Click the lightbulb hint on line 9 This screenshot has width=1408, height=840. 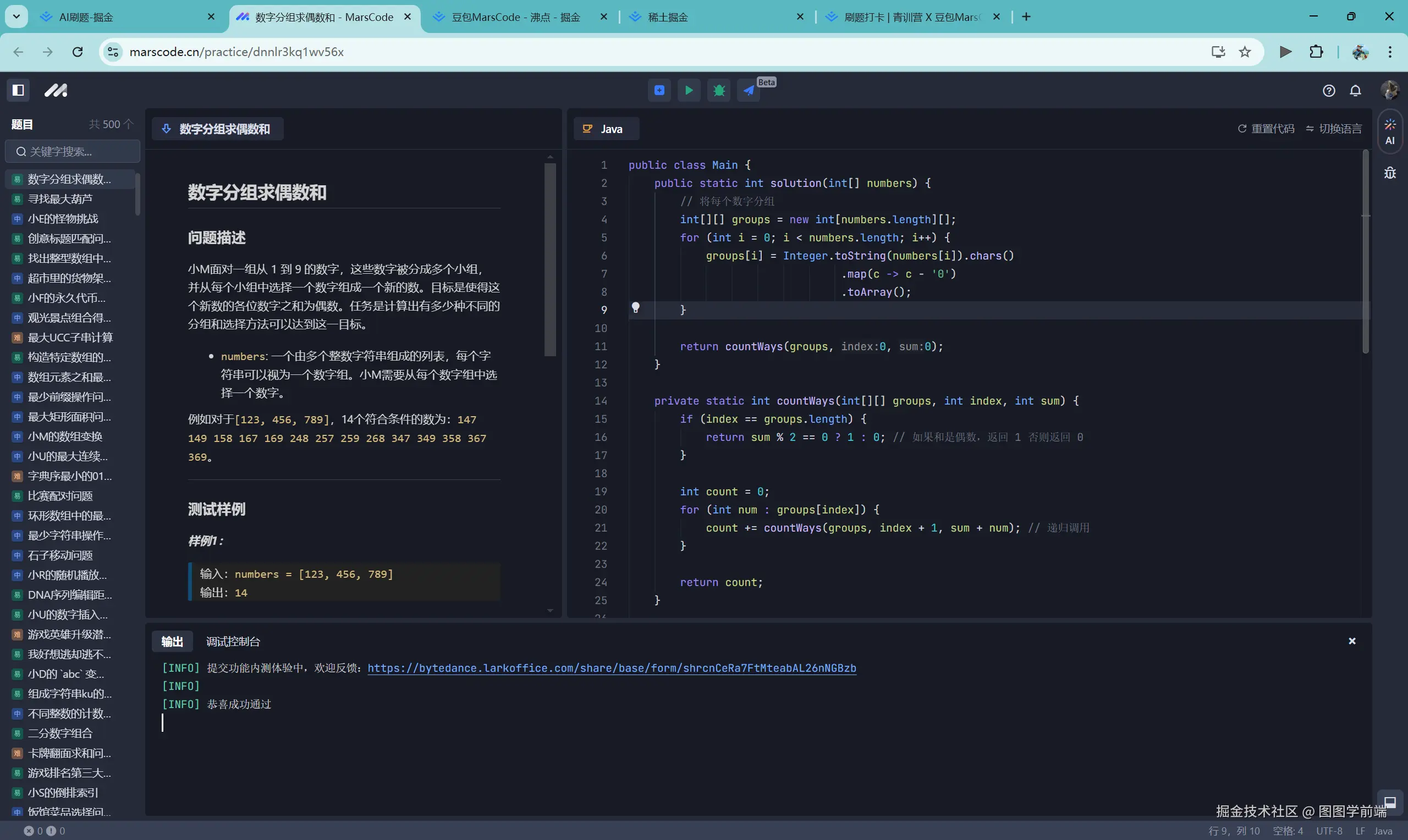635,308
